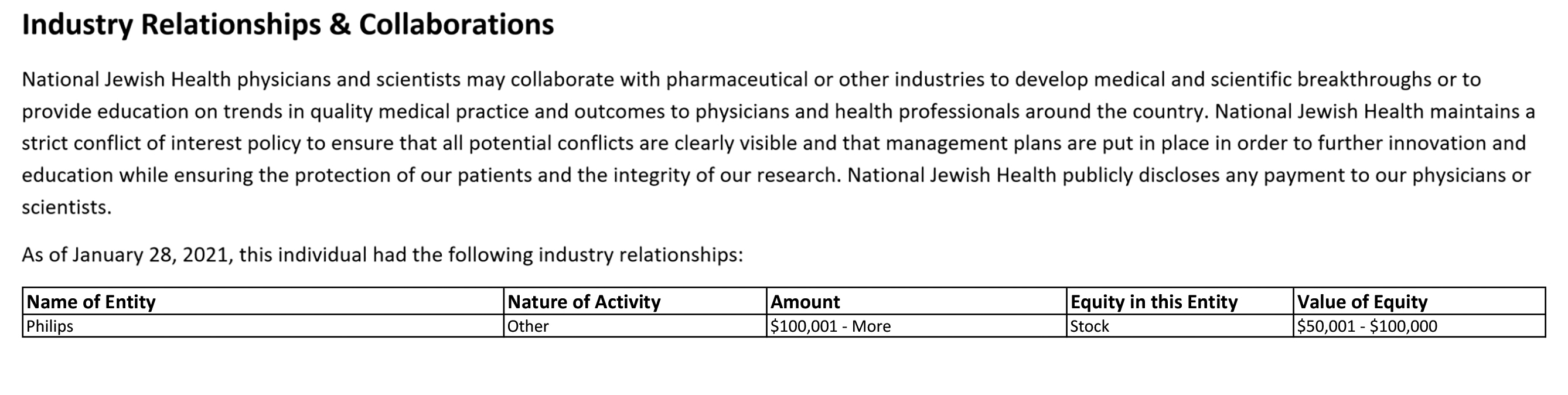Image resolution: width=1568 pixels, height=395 pixels.
Task: Click the phrase management plans in paragraph
Action: coord(986,144)
